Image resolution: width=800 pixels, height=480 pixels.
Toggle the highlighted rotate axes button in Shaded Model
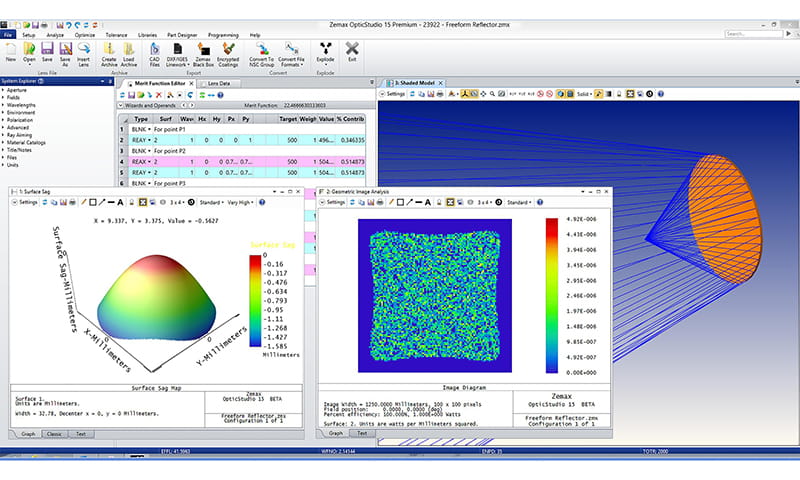pos(465,94)
